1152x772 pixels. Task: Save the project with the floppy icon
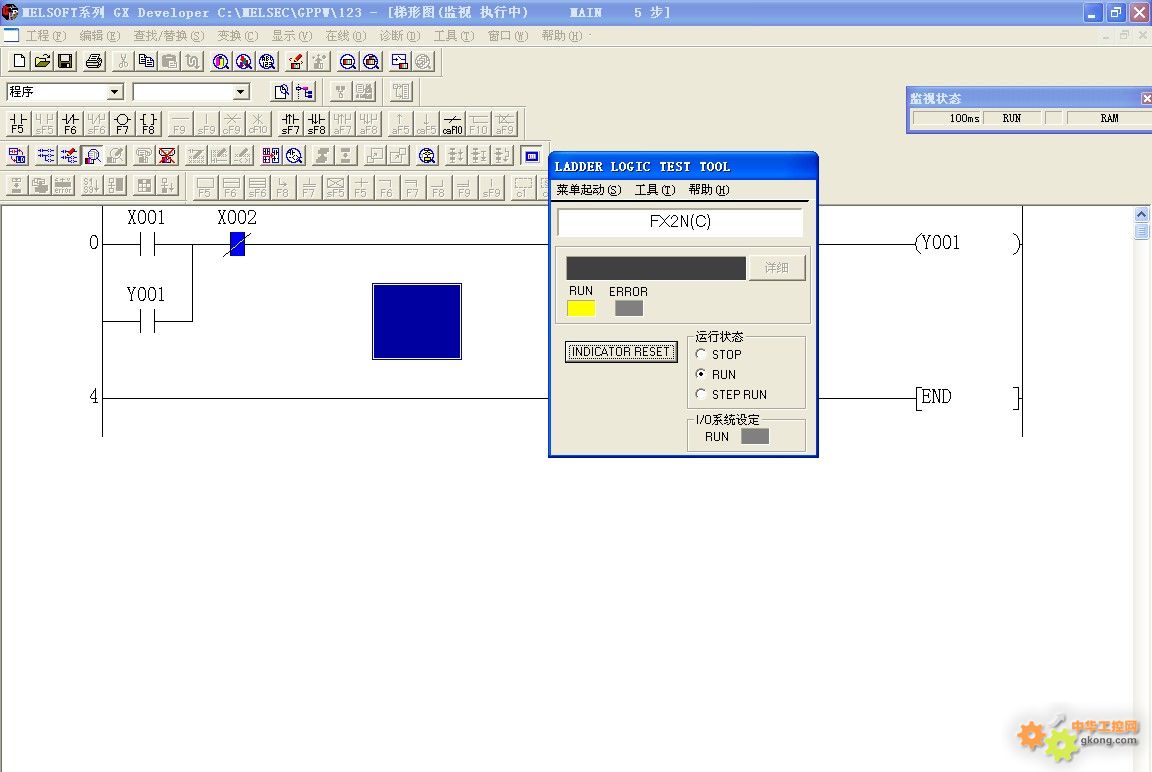(65, 62)
